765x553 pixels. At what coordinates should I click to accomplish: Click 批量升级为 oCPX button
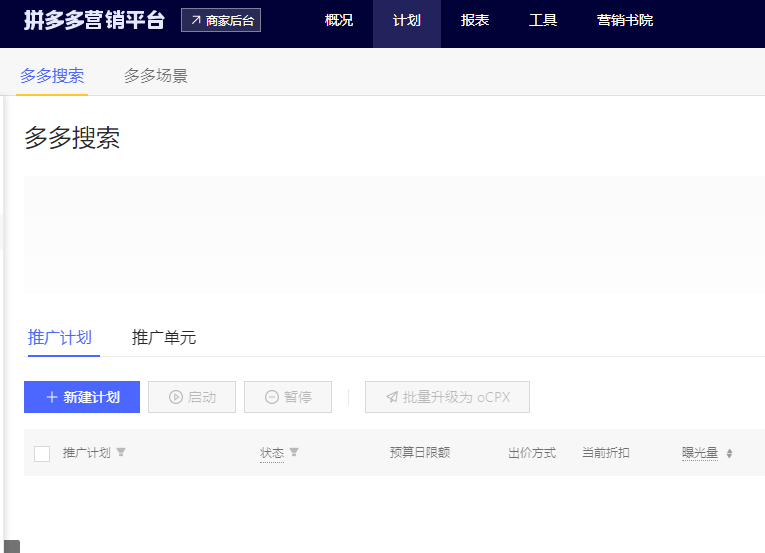pos(447,397)
